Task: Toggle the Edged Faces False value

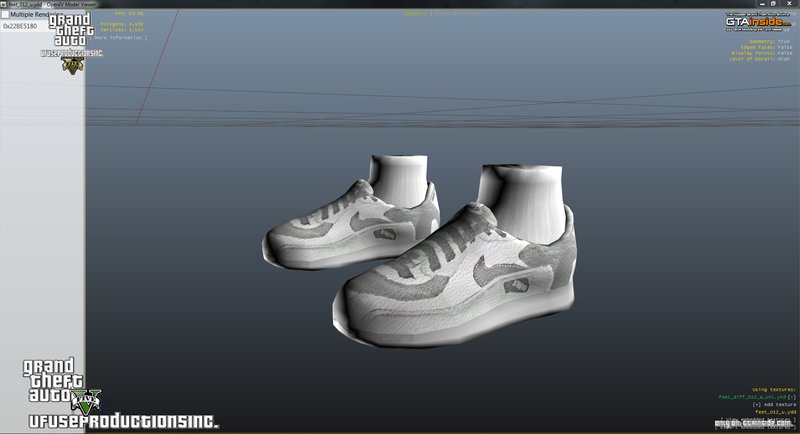Action: pos(785,47)
